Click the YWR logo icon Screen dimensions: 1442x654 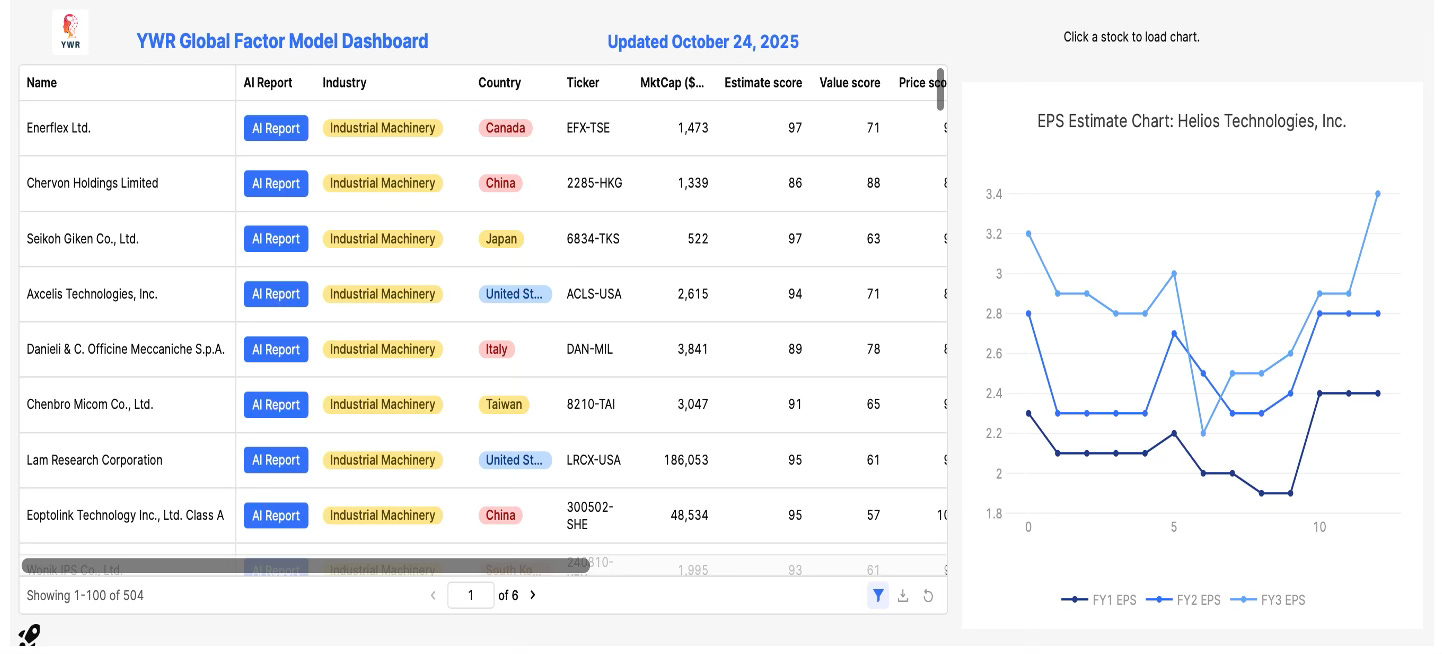coord(70,31)
